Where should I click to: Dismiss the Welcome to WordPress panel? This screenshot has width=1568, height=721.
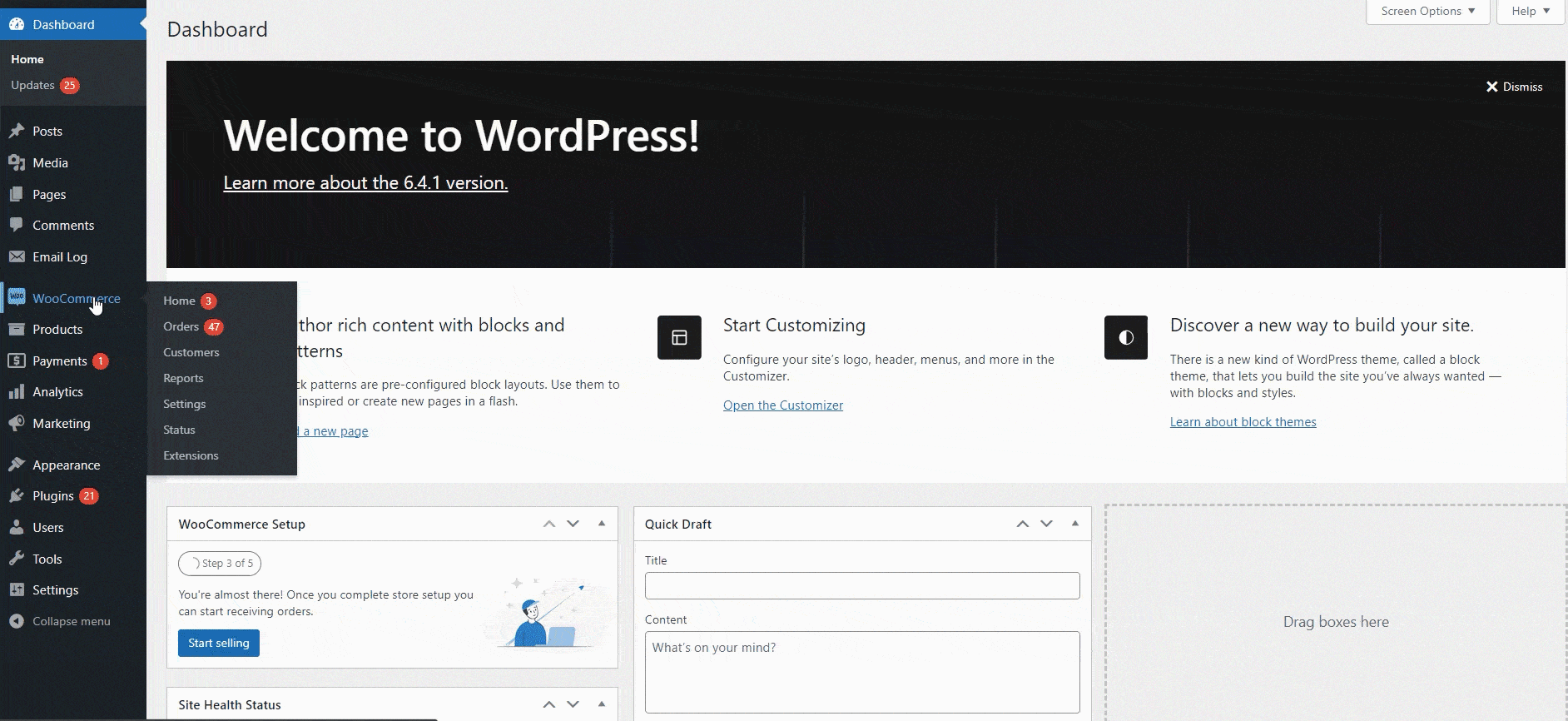pos(1515,87)
